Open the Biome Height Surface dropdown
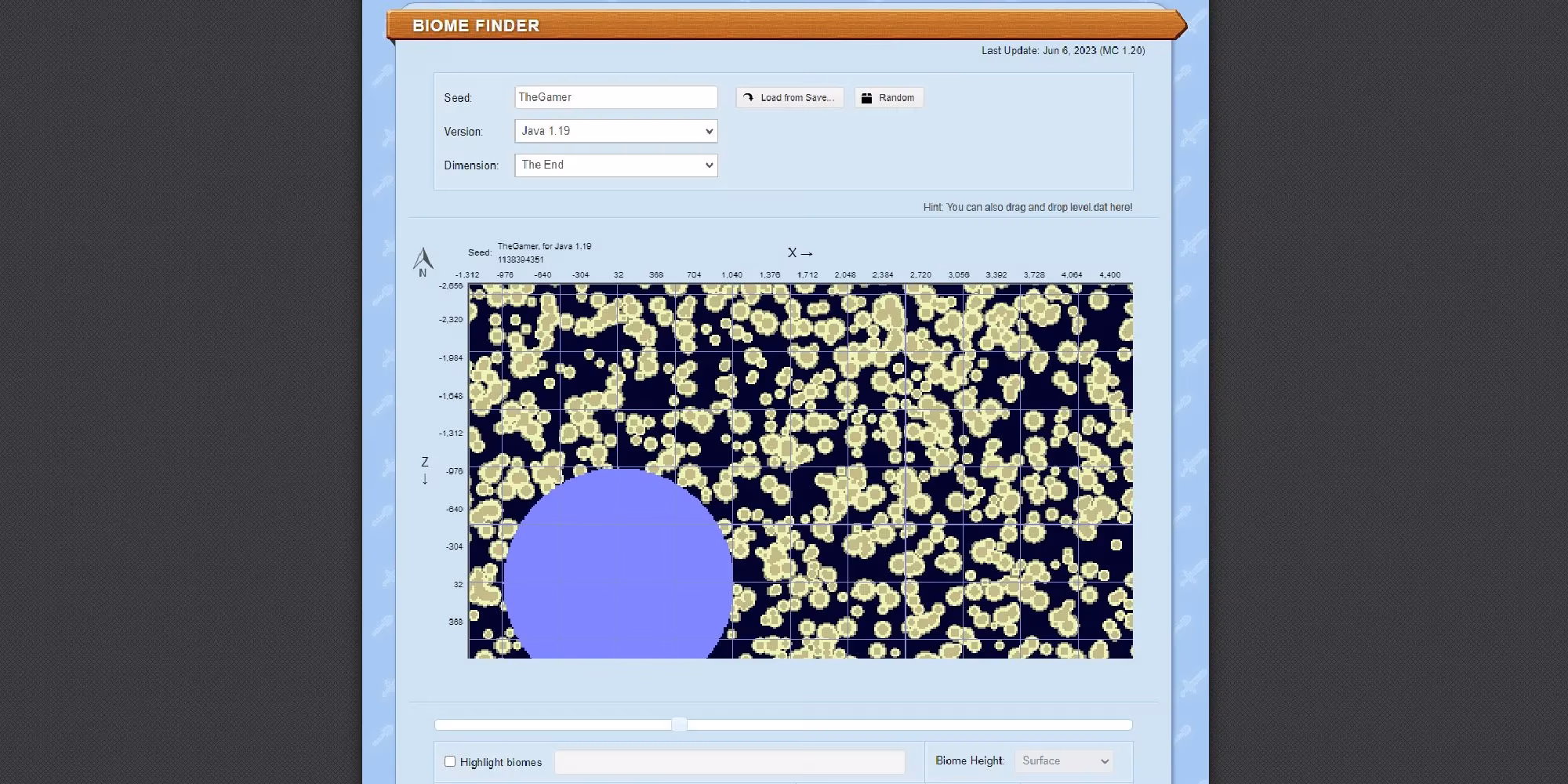 click(x=1064, y=761)
